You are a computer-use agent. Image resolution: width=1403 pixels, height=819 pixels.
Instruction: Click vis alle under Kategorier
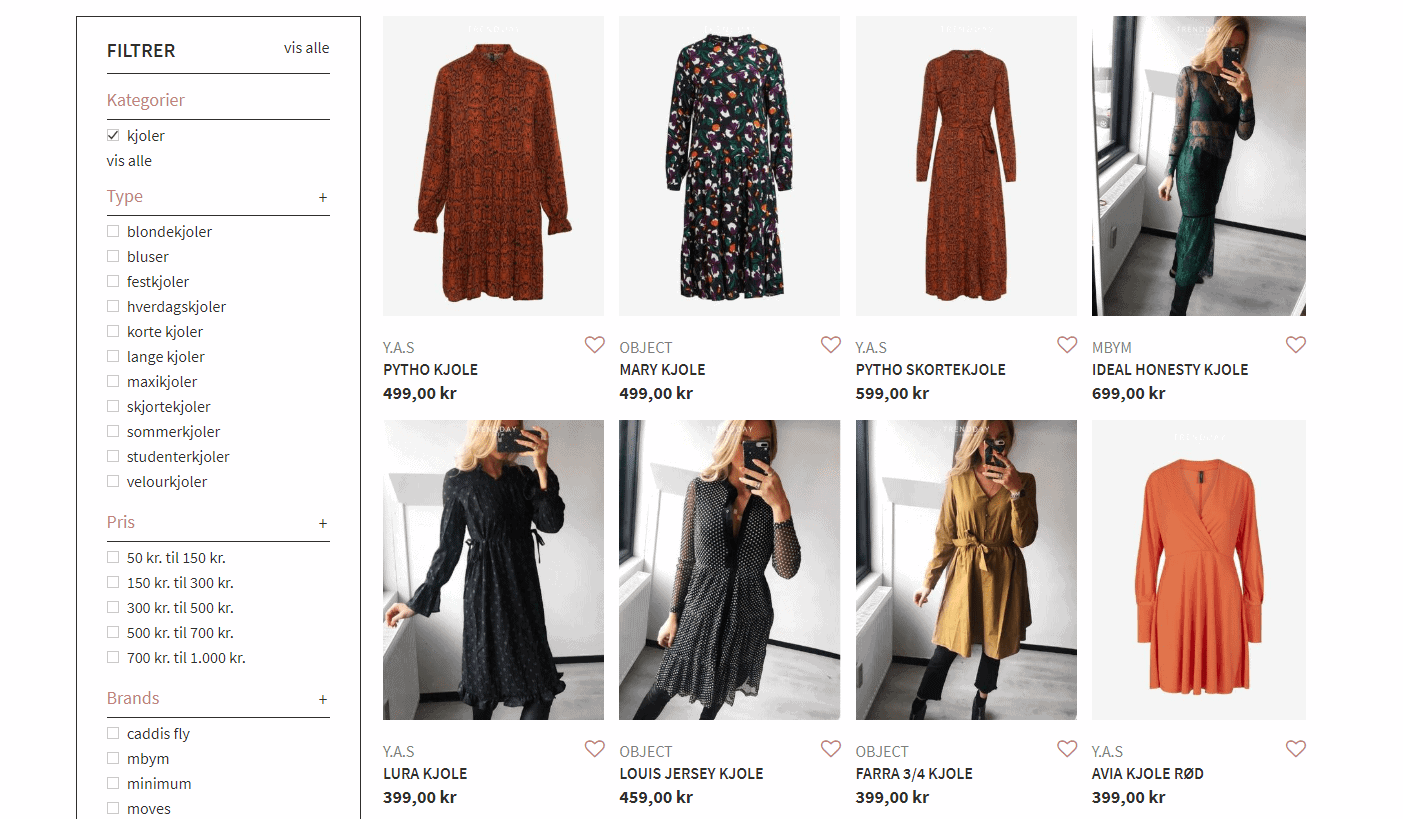[129, 160]
